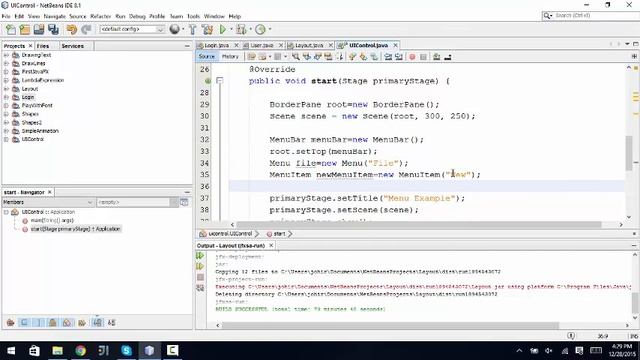This screenshot has height=360, width=640.
Task: Click the Clean and Build Project icon
Action: pyautogui.click(x=207, y=29)
